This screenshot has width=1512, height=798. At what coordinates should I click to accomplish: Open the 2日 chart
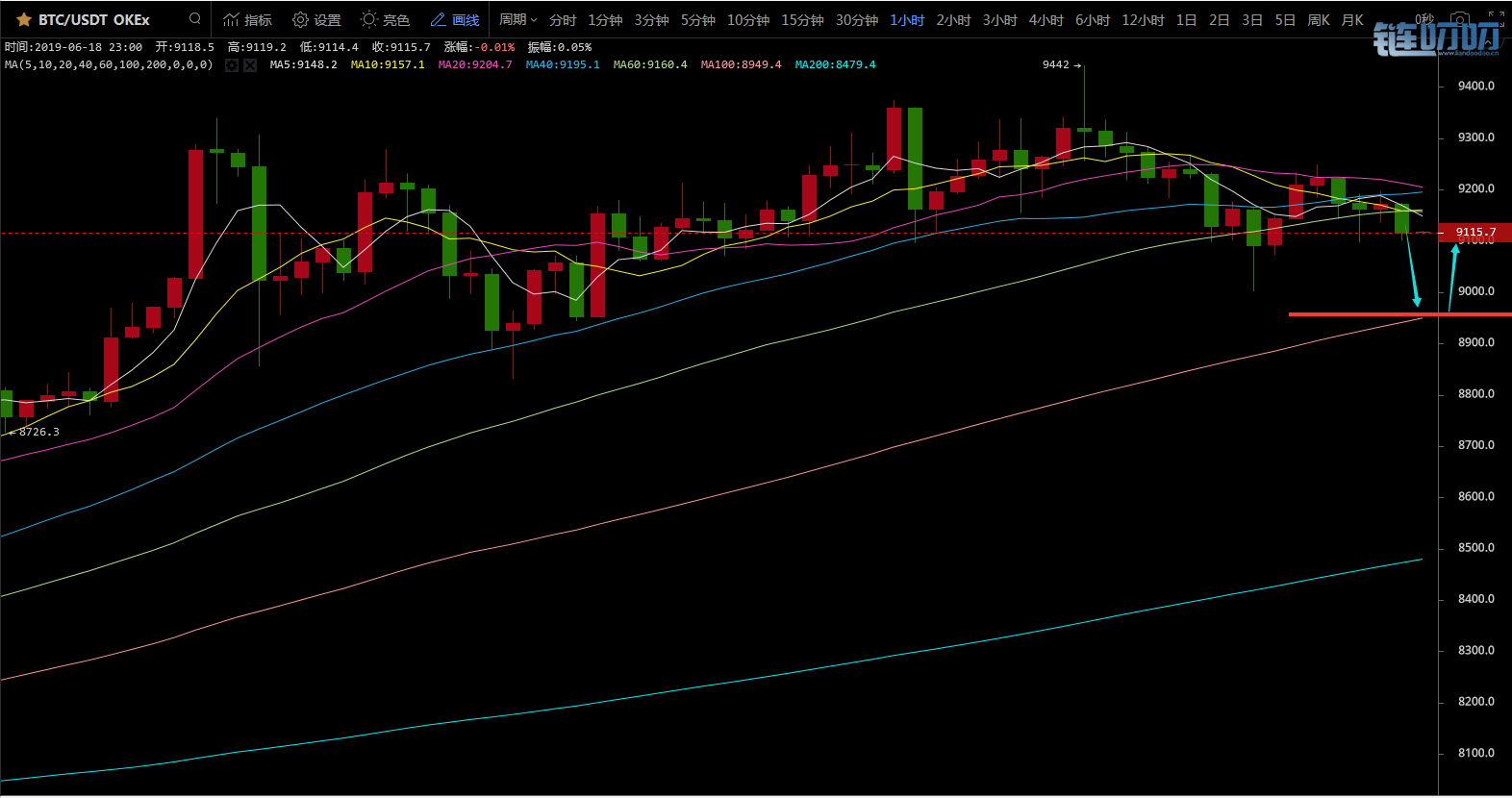[1219, 19]
